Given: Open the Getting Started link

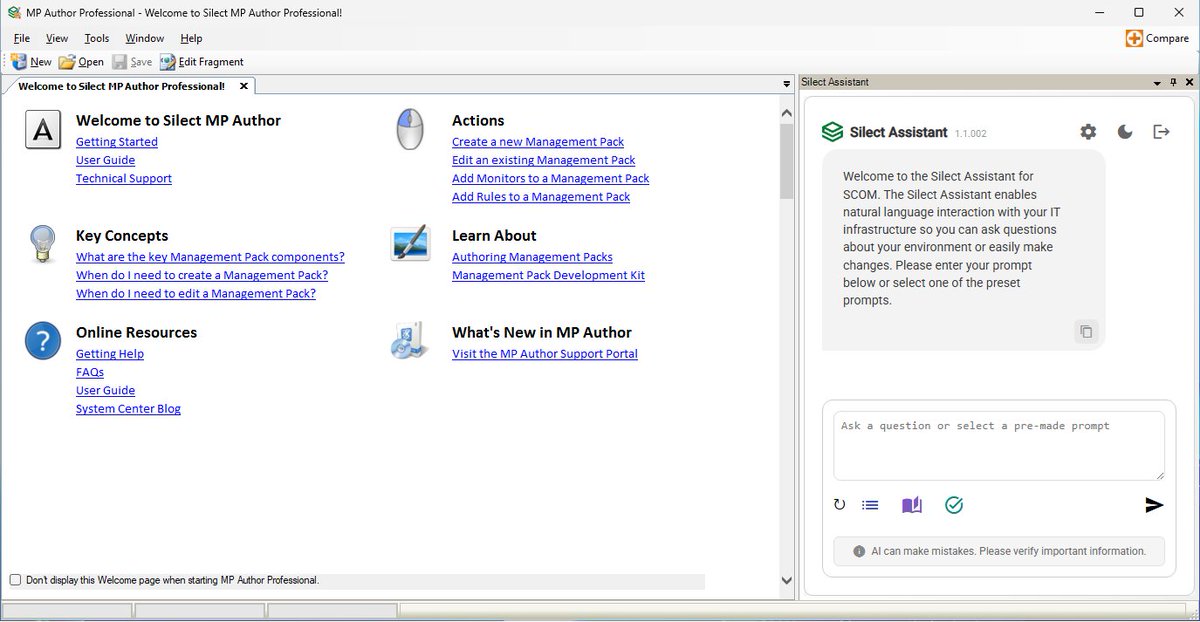Looking at the screenshot, I should (117, 142).
